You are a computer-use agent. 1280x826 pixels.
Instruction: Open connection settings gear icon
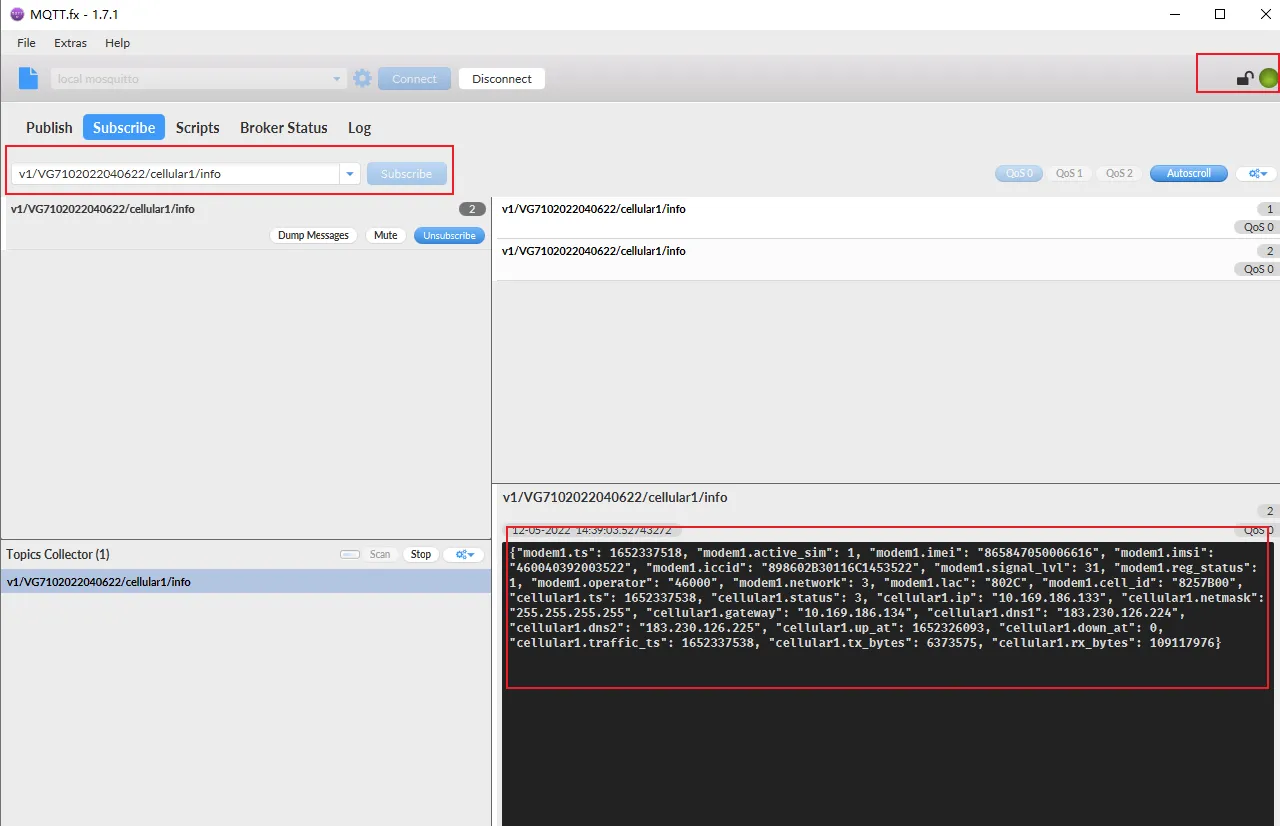click(362, 78)
